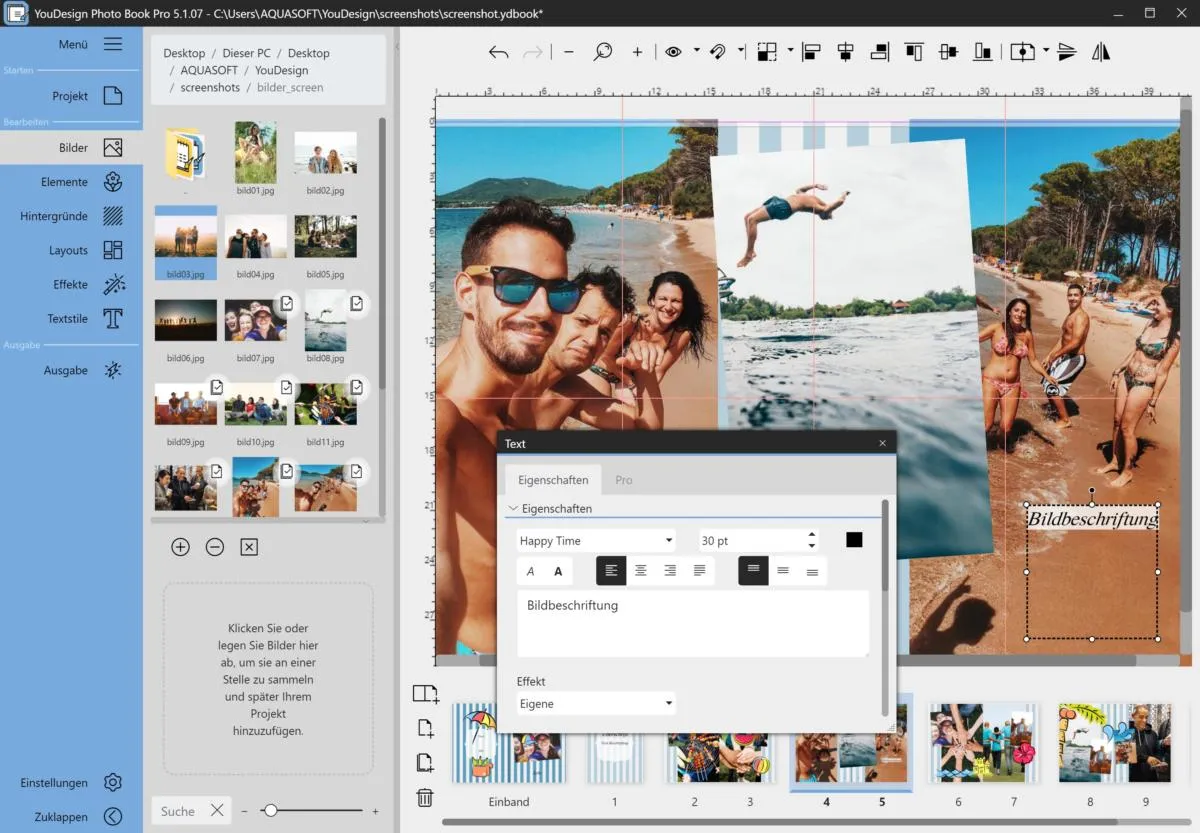Viewport: 1200px width, 833px height.
Task: Click the zoom magnifier icon in toolbar
Action: tap(602, 52)
